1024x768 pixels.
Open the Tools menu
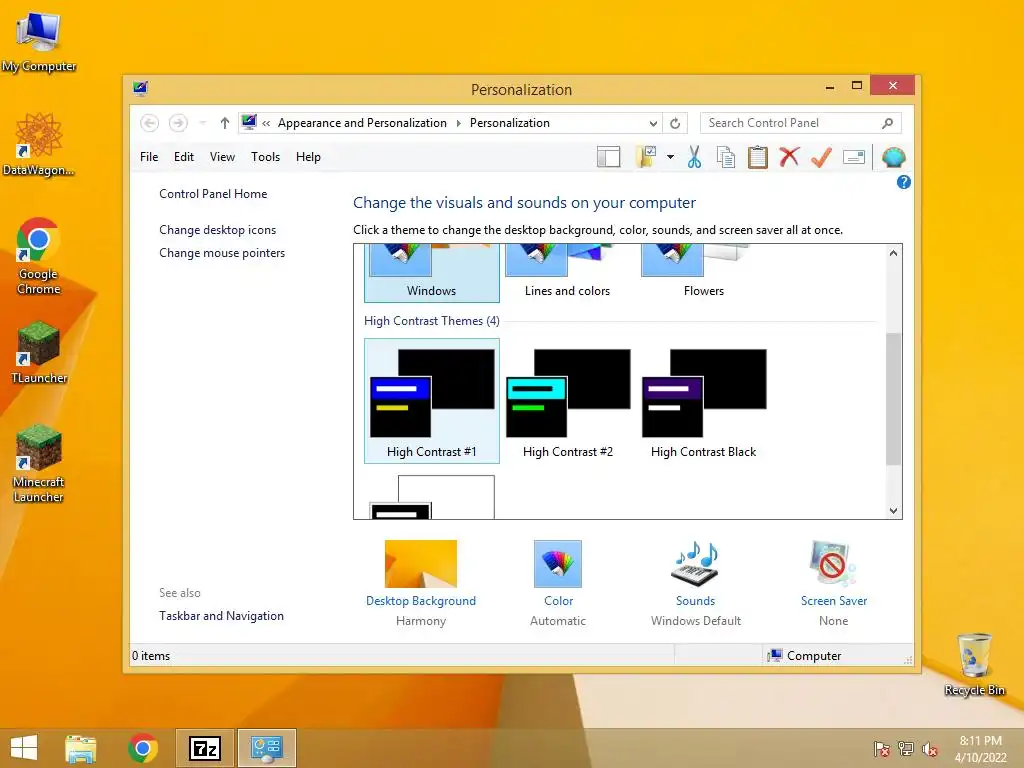coord(265,157)
